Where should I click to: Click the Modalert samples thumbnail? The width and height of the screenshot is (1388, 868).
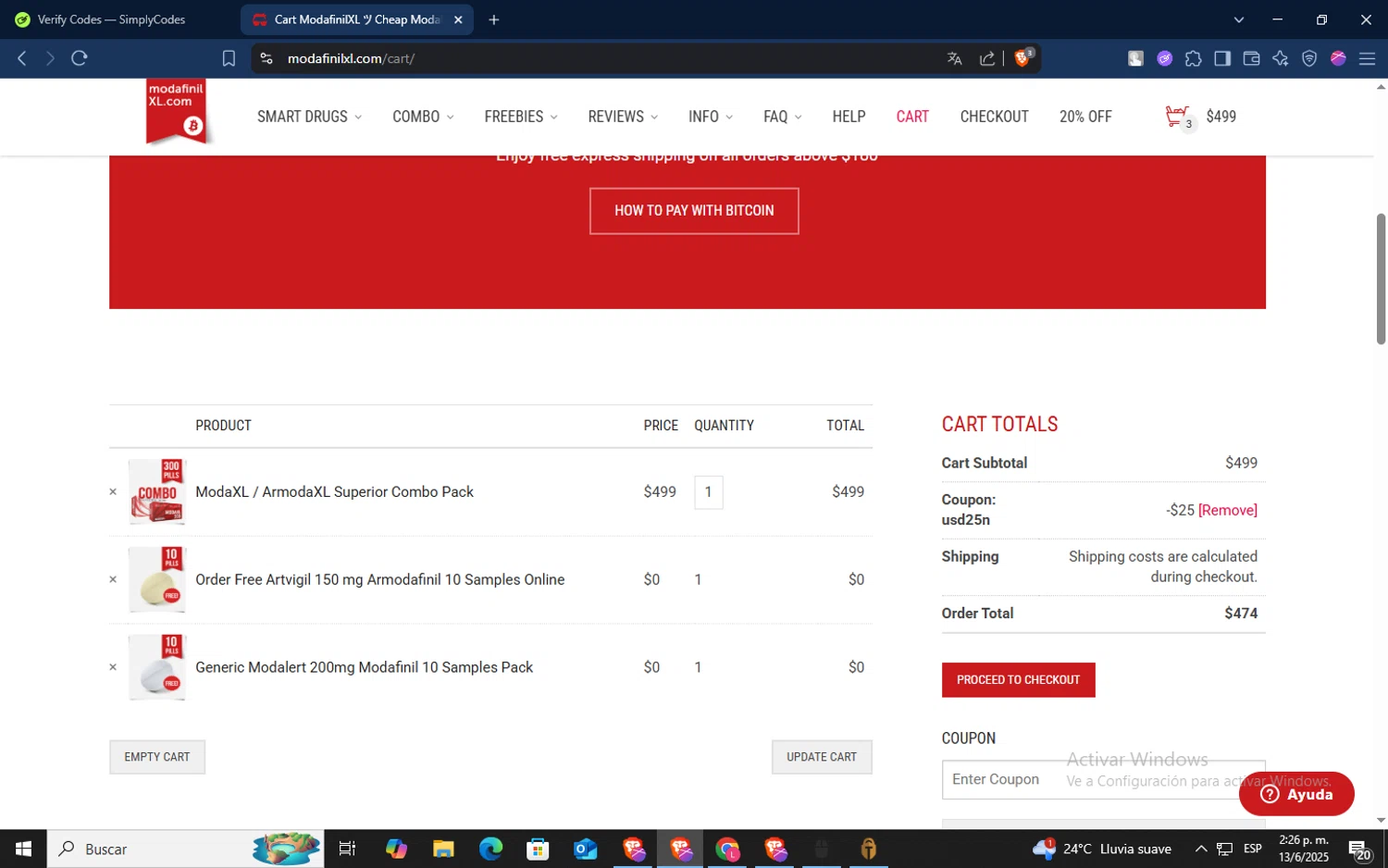[157, 667]
